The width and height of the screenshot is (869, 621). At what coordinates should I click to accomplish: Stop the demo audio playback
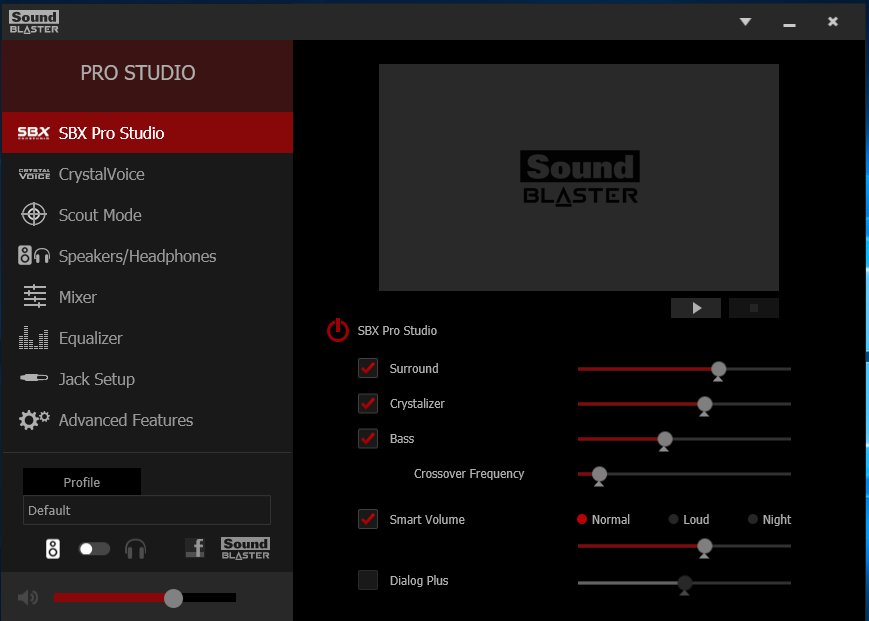754,308
